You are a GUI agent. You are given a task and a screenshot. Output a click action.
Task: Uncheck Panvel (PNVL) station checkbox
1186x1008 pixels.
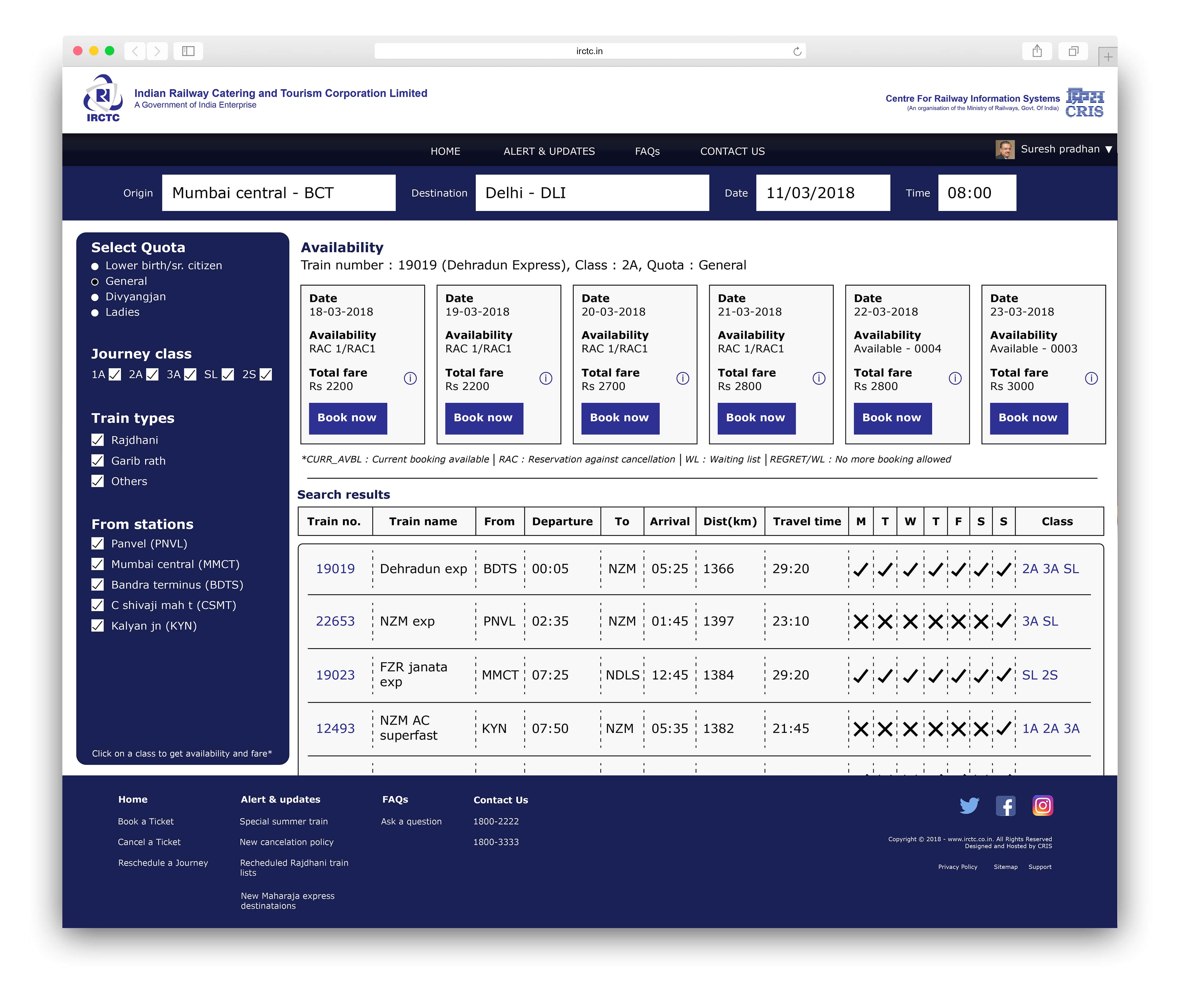98,543
